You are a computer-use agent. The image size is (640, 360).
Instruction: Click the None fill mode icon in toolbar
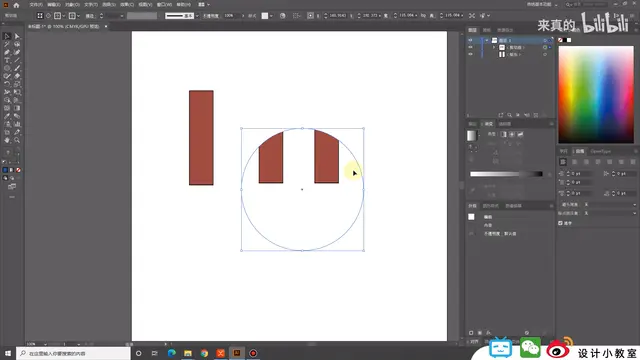coord(18,170)
